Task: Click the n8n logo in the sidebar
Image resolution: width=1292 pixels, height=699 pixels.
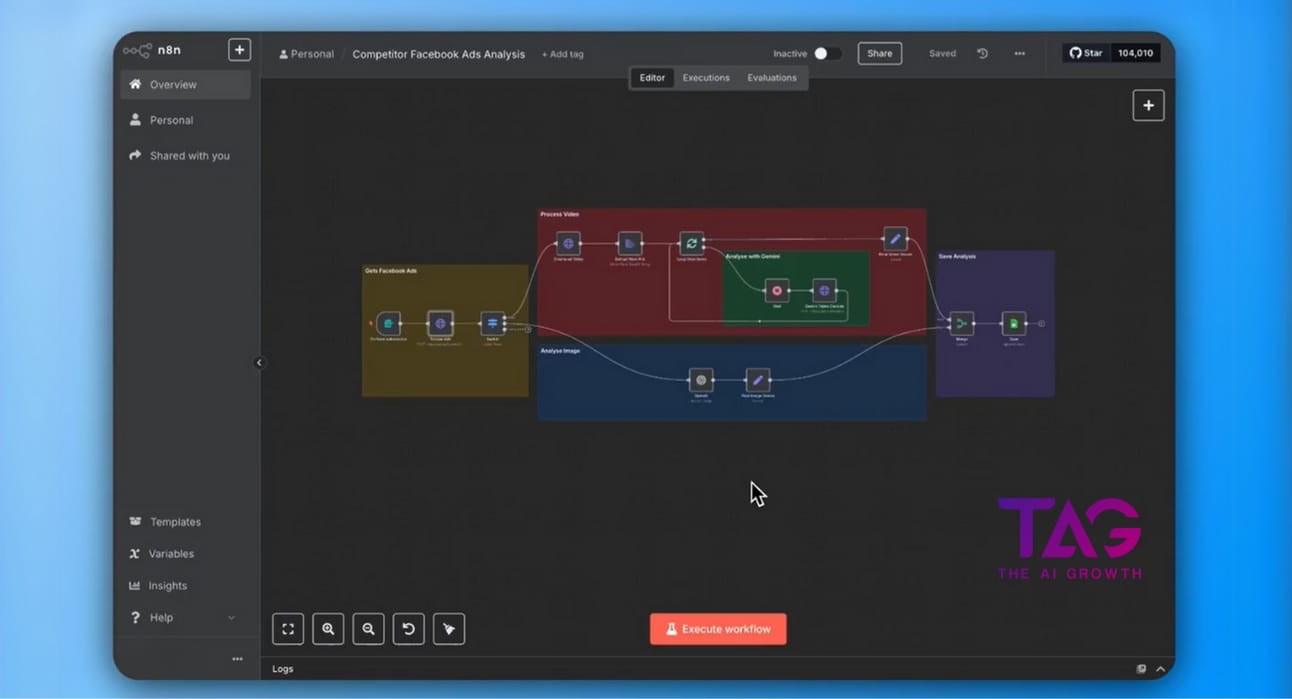Action: [152, 50]
